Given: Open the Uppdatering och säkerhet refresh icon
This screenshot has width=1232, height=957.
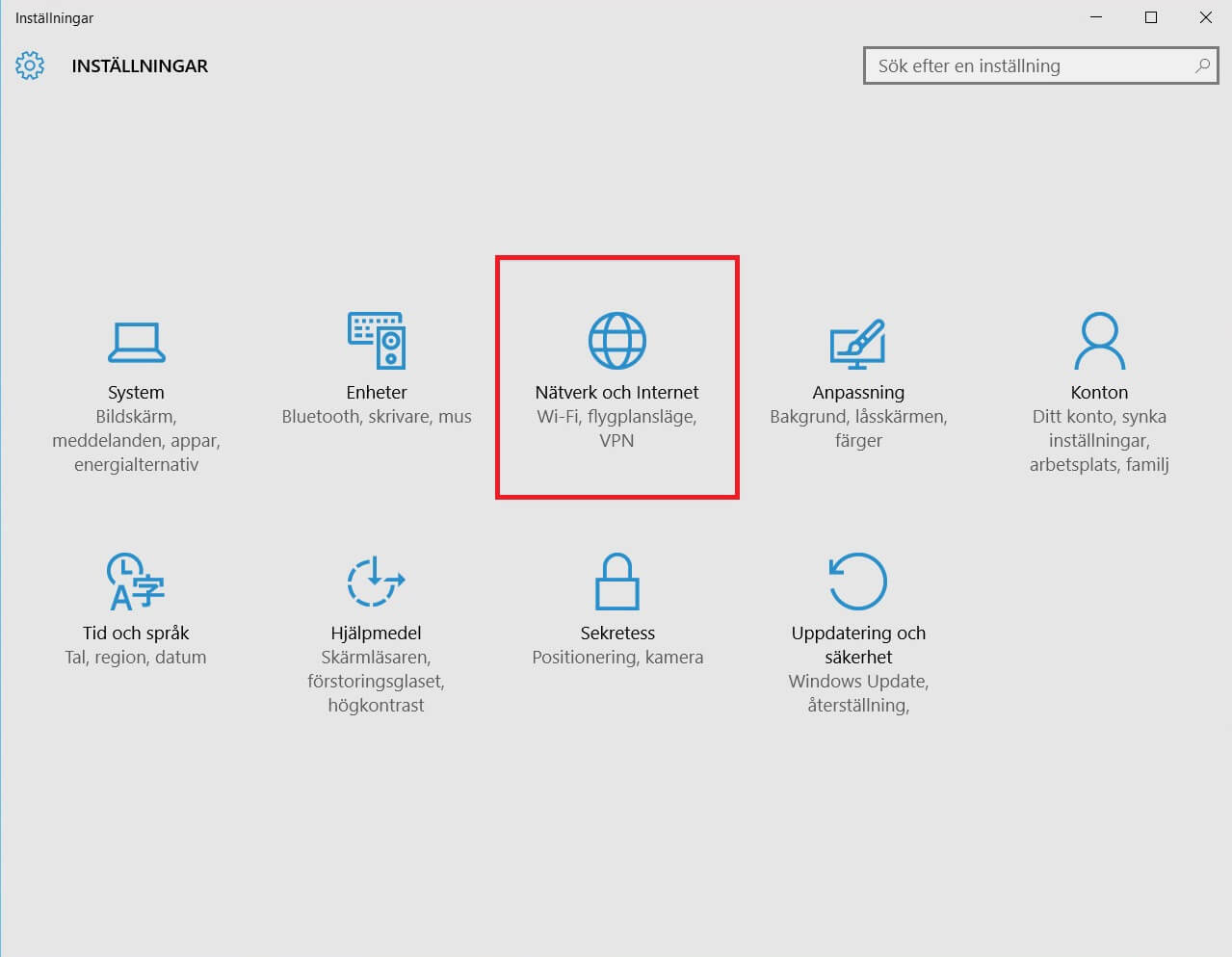Looking at the screenshot, I should pos(858,581).
